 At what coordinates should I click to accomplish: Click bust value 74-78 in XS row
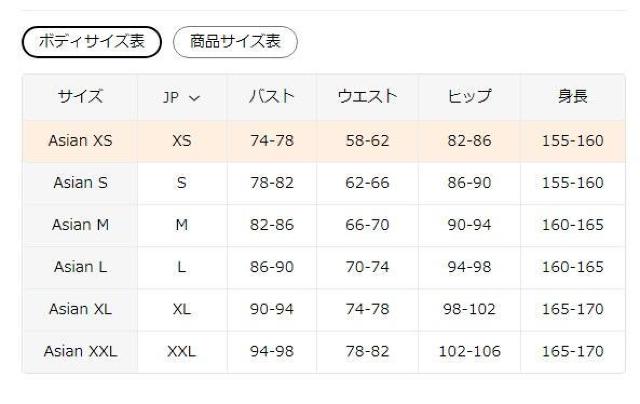(x=272, y=141)
